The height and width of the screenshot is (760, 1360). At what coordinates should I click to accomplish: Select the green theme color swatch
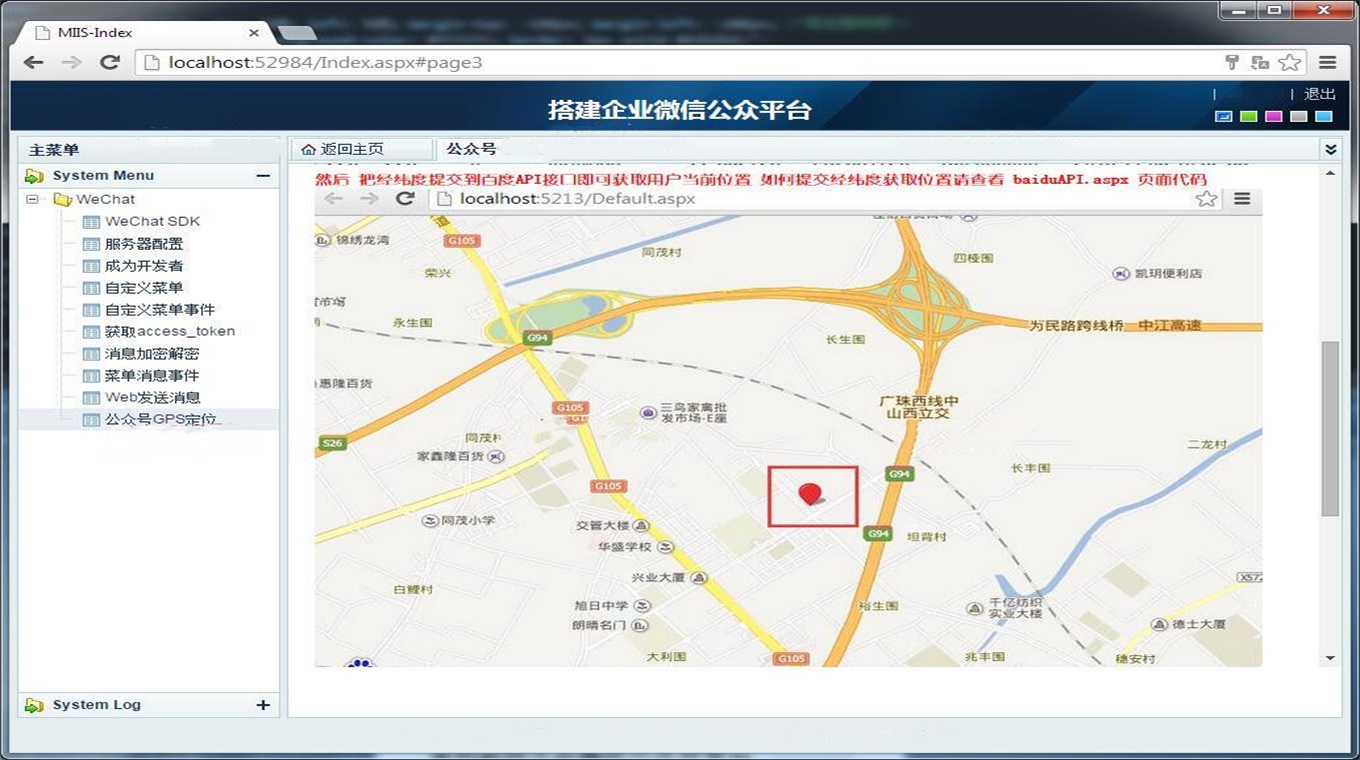click(x=1248, y=116)
